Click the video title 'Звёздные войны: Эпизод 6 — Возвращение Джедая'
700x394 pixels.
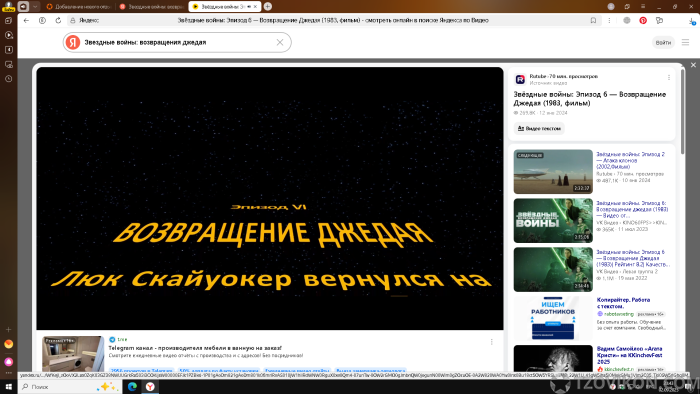tap(590, 99)
